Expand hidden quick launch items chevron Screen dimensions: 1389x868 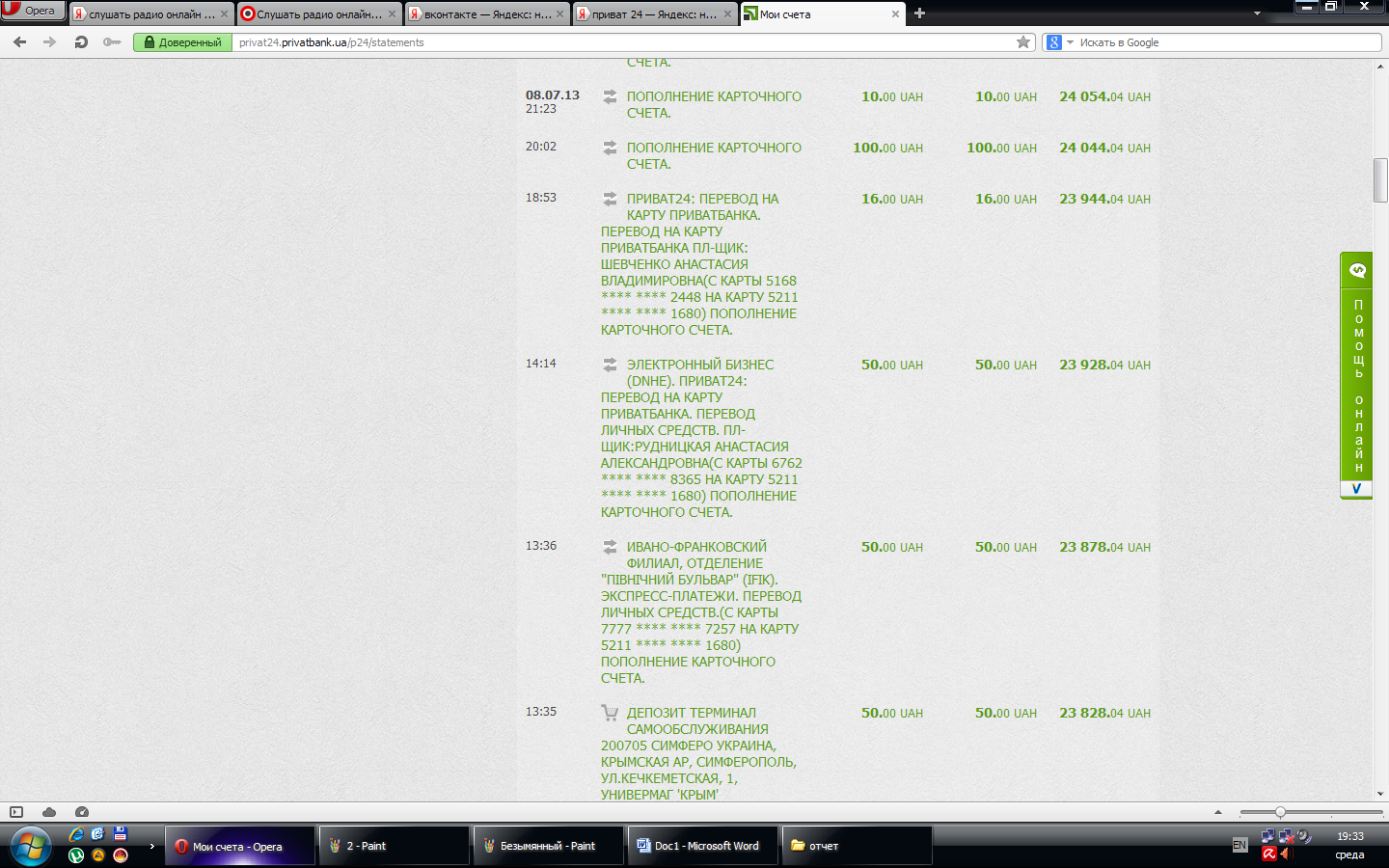pos(151,846)
